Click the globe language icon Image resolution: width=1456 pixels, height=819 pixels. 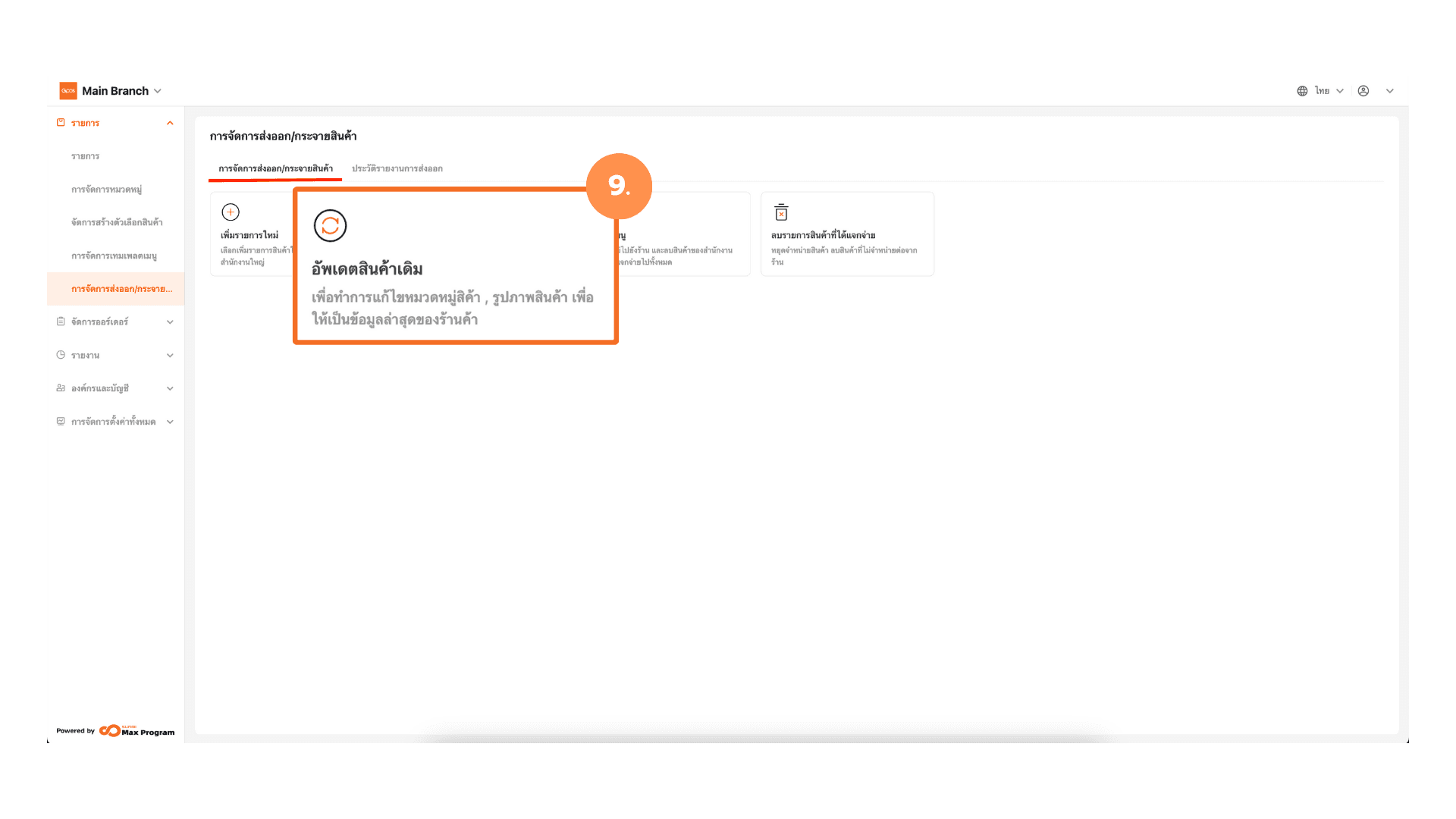click(x=1302, y=91)
